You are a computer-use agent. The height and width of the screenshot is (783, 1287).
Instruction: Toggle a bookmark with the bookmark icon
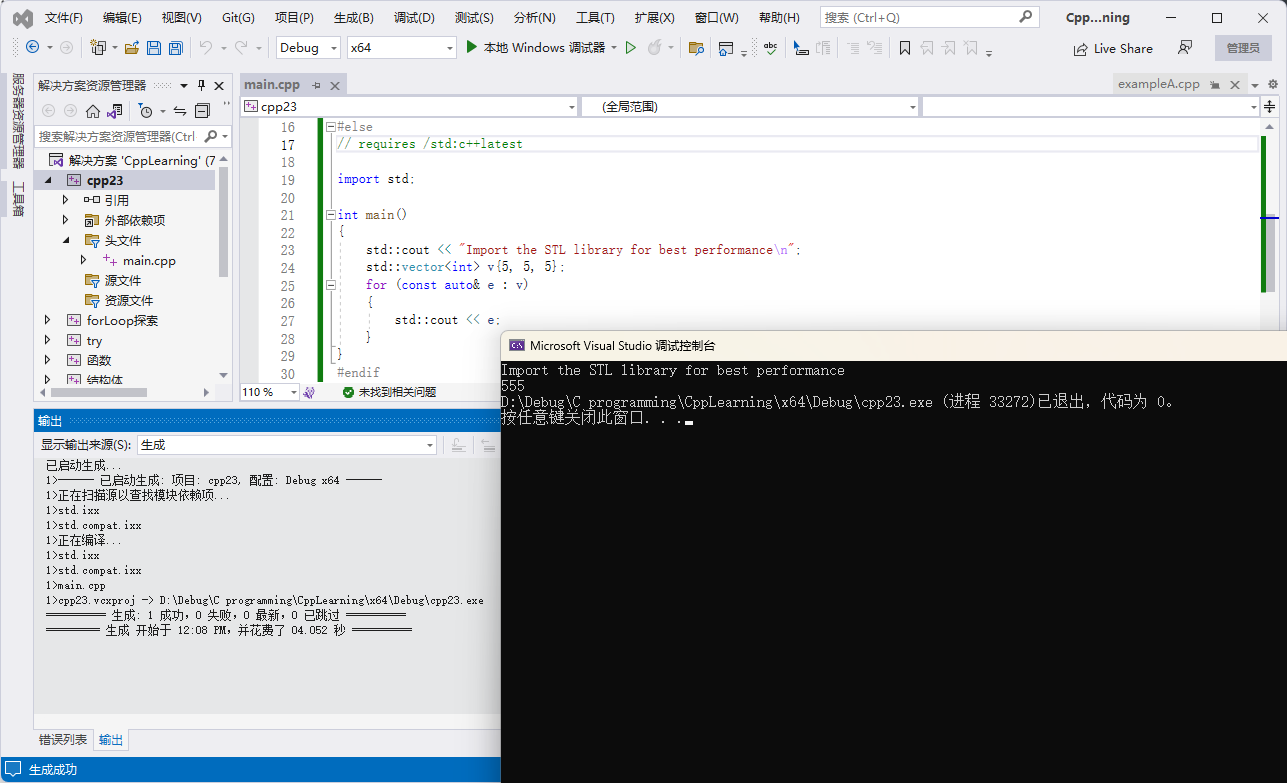tap(903, 47)
